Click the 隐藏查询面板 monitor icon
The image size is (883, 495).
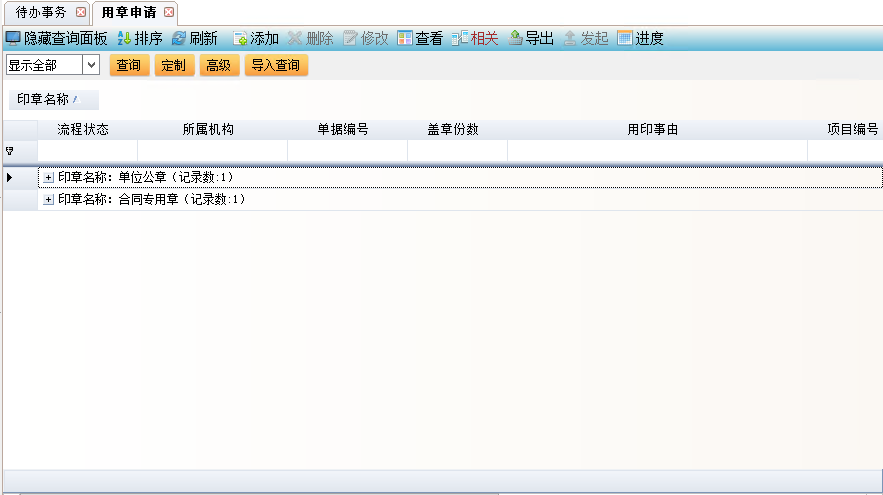[13, 38]
